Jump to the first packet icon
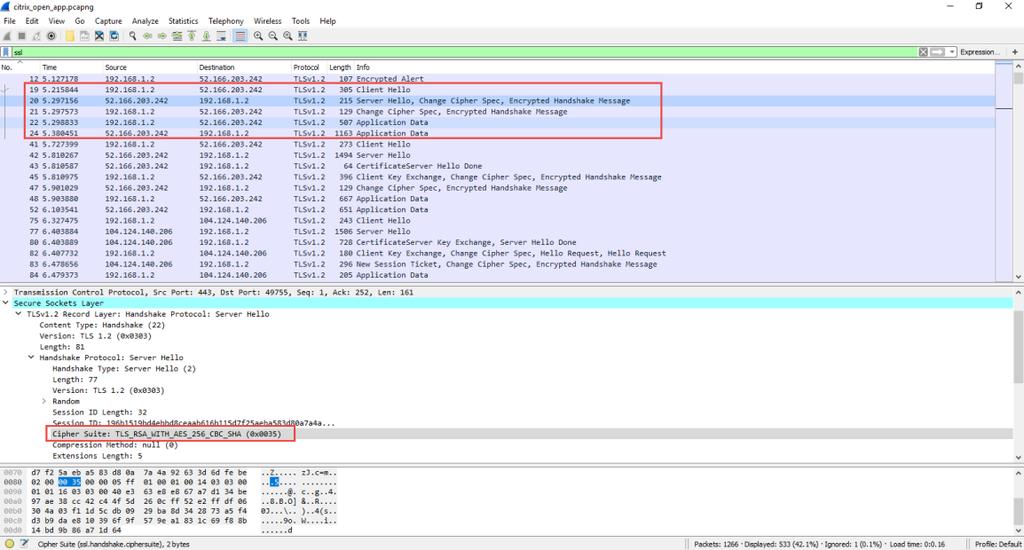1024x550 pixels. [x=192, y=36]
